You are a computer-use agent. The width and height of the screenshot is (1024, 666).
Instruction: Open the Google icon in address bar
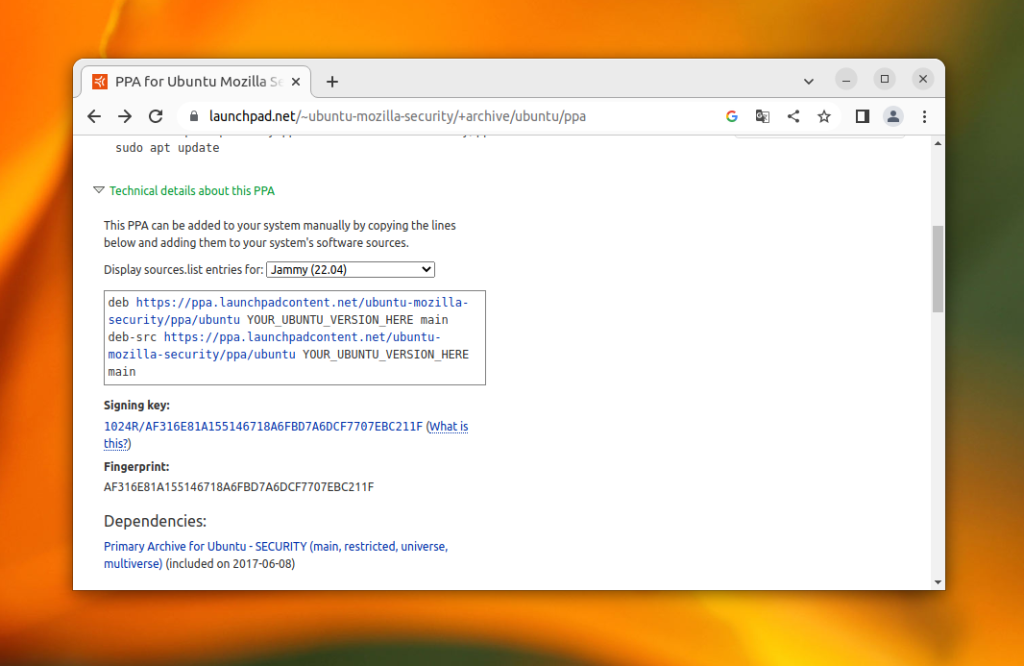[731, 116]
